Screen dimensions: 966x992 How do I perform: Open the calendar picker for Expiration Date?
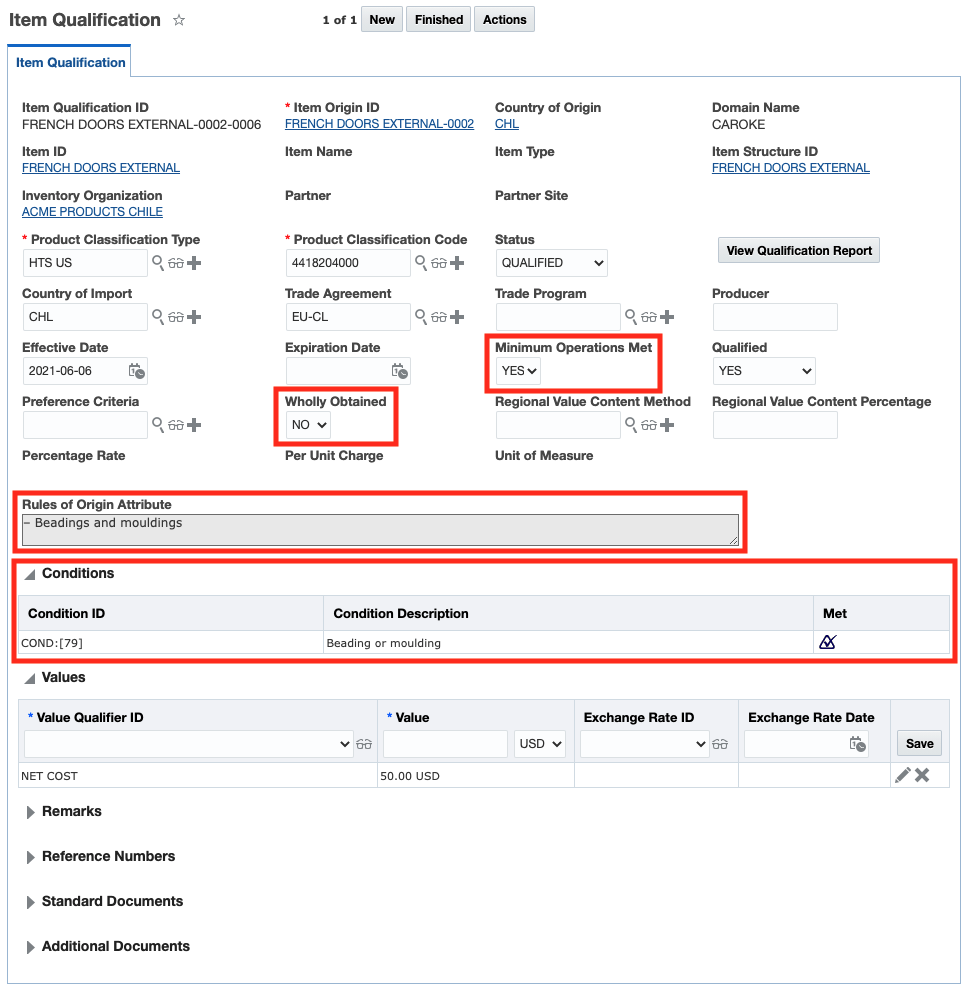(400, 371)
